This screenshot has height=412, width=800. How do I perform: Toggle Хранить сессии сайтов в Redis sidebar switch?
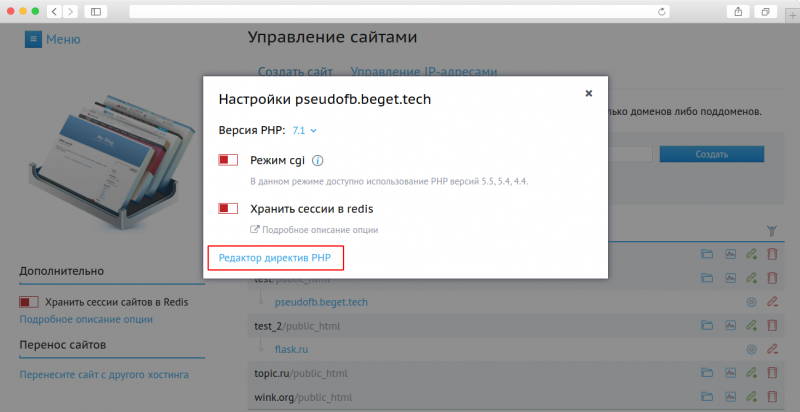tap(29, 302)
